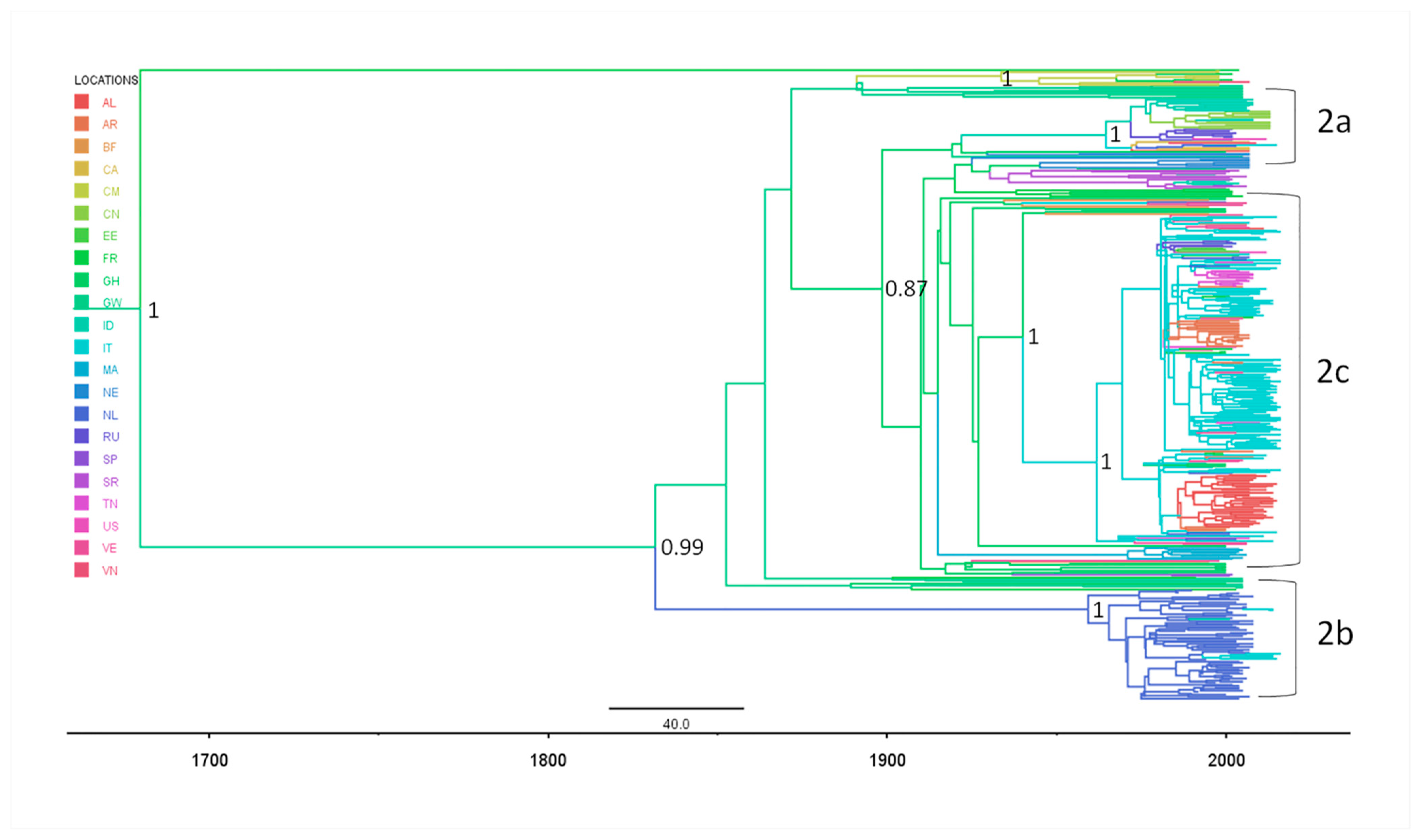Click the 1700 axis tick label

[x=209, y=760]
